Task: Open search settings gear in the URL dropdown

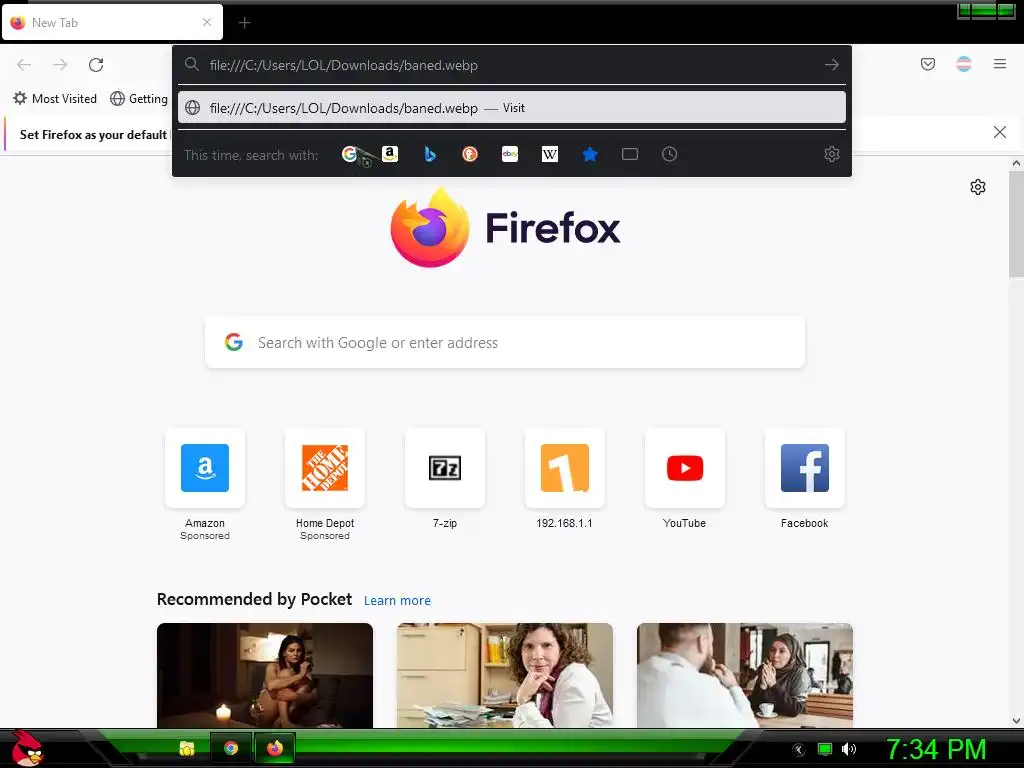Action: [x=831, y=154]
